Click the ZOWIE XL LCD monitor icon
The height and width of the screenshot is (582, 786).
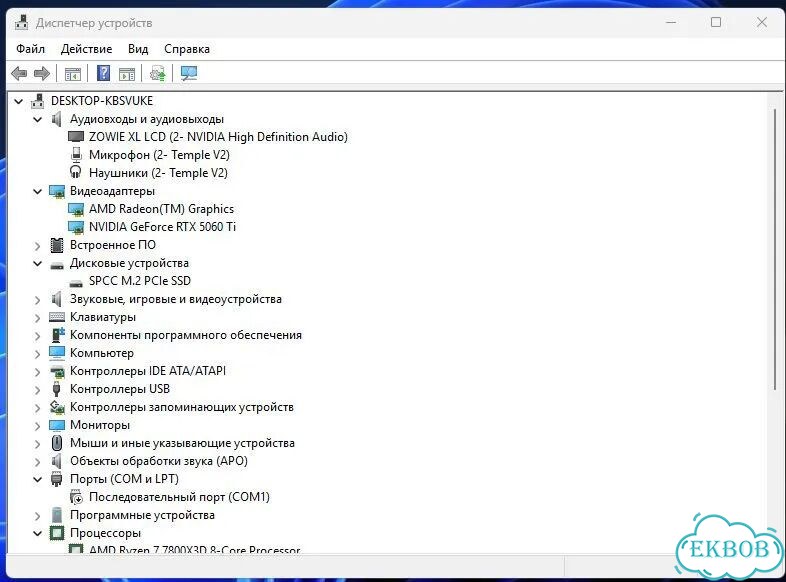click(x=76, y=136)
